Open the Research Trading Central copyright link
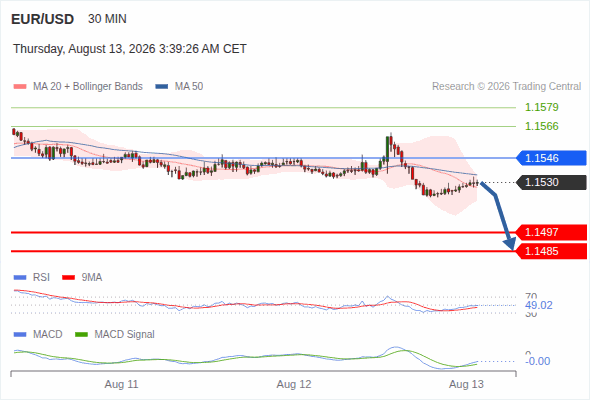Viewport: 590px width, 400px height. pyautogui.click(x=506, y=87)
